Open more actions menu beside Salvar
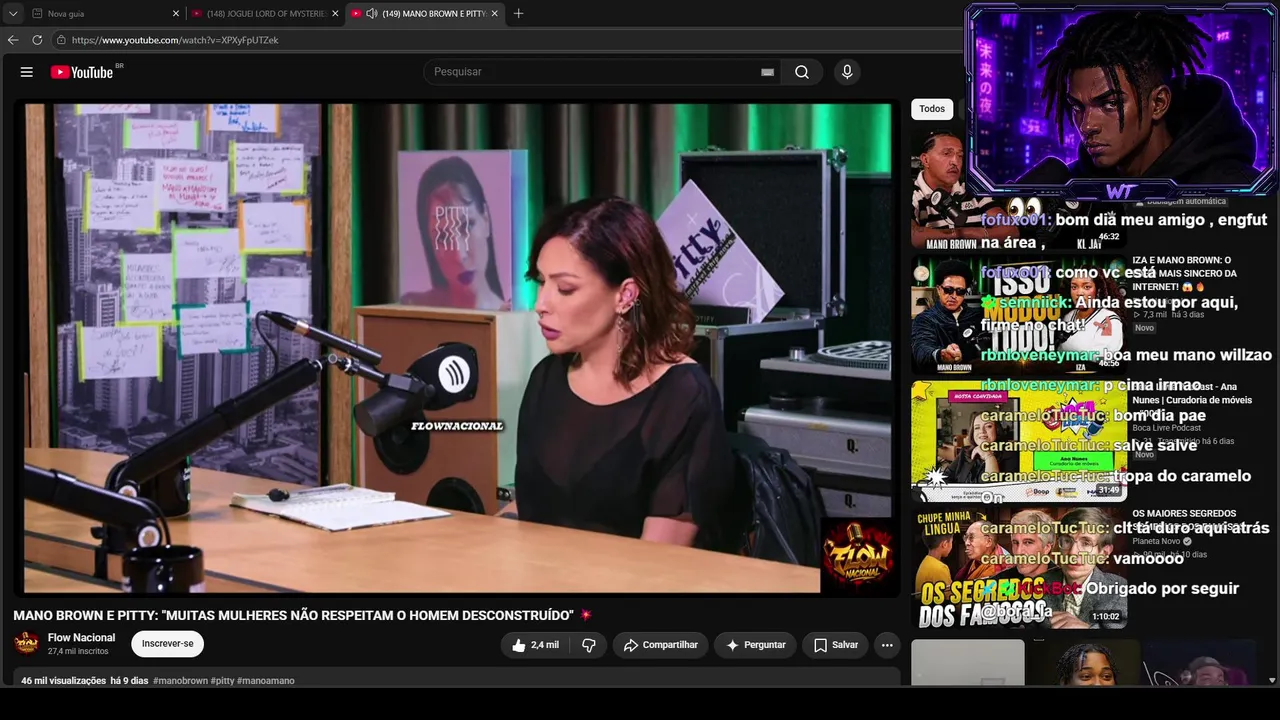 [x=887, y=645]
